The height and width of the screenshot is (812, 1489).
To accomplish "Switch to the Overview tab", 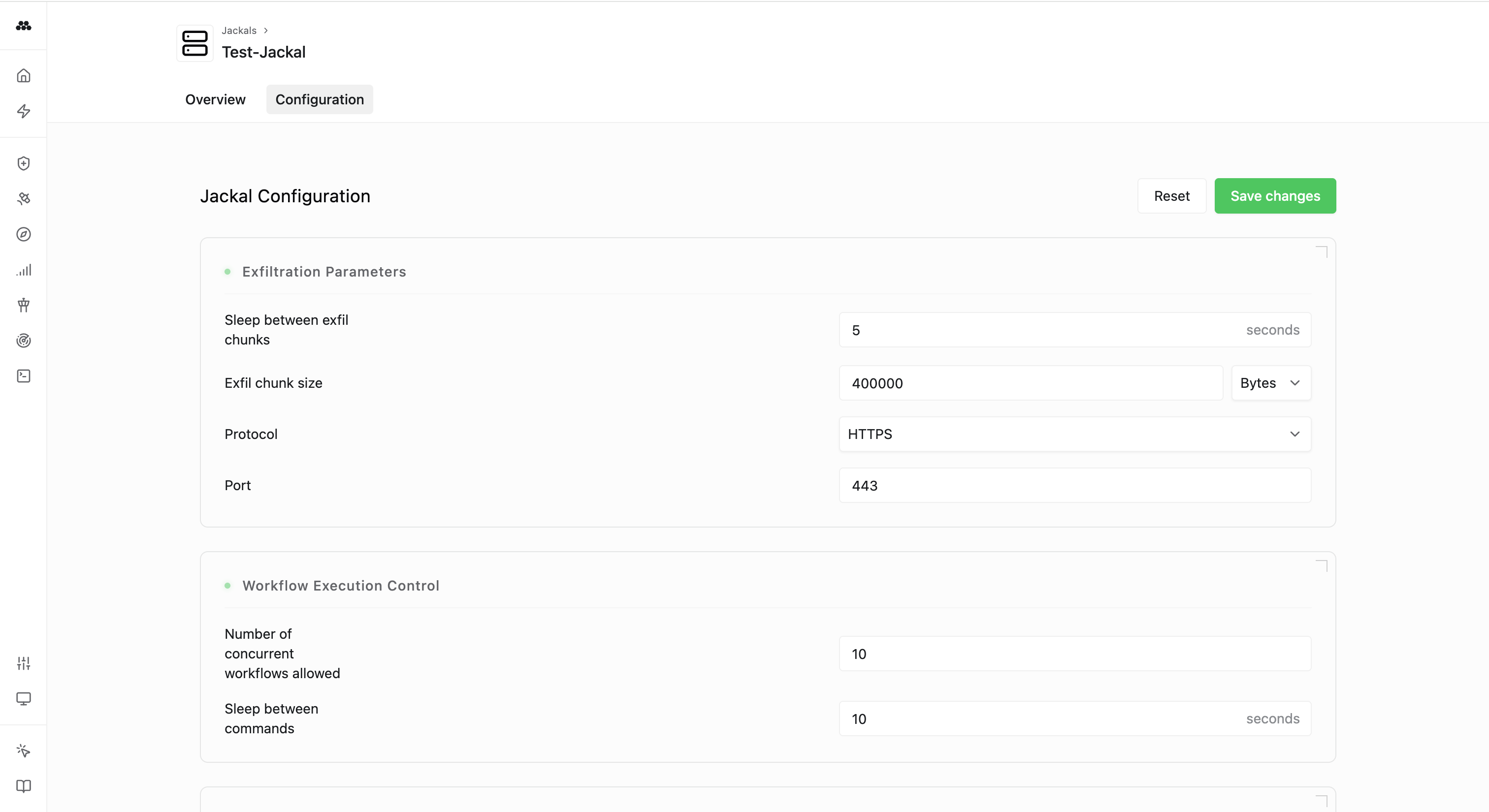I will pos(215,99).
